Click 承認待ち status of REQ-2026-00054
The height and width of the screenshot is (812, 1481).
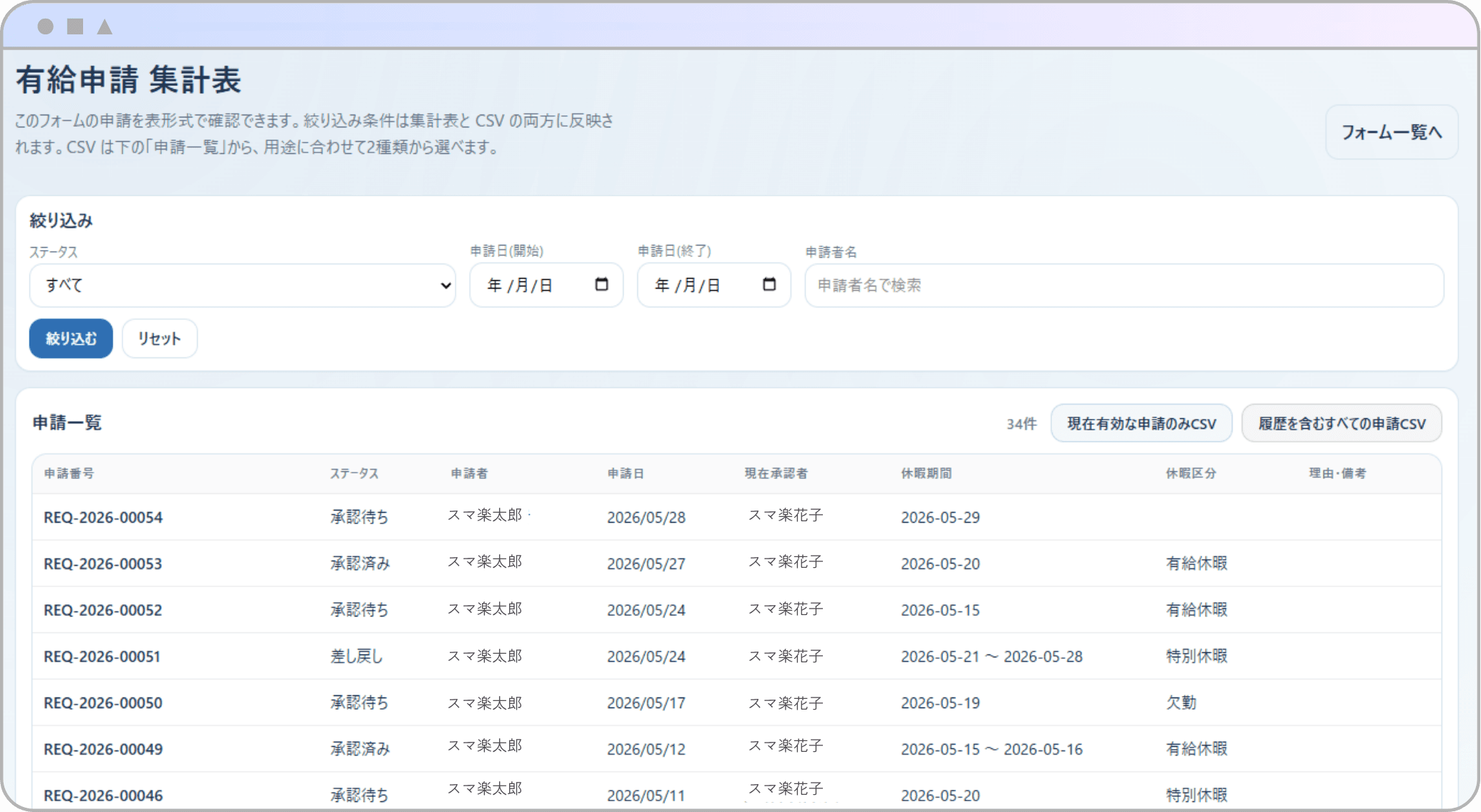coord(359,517)
